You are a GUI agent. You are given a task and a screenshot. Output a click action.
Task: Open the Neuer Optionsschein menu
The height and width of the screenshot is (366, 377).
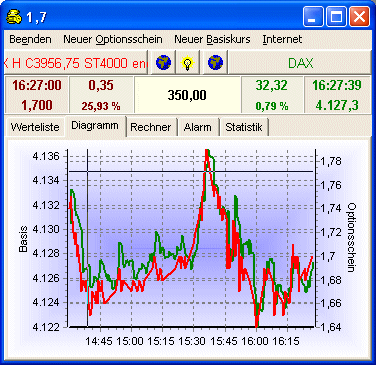[113, 39]
